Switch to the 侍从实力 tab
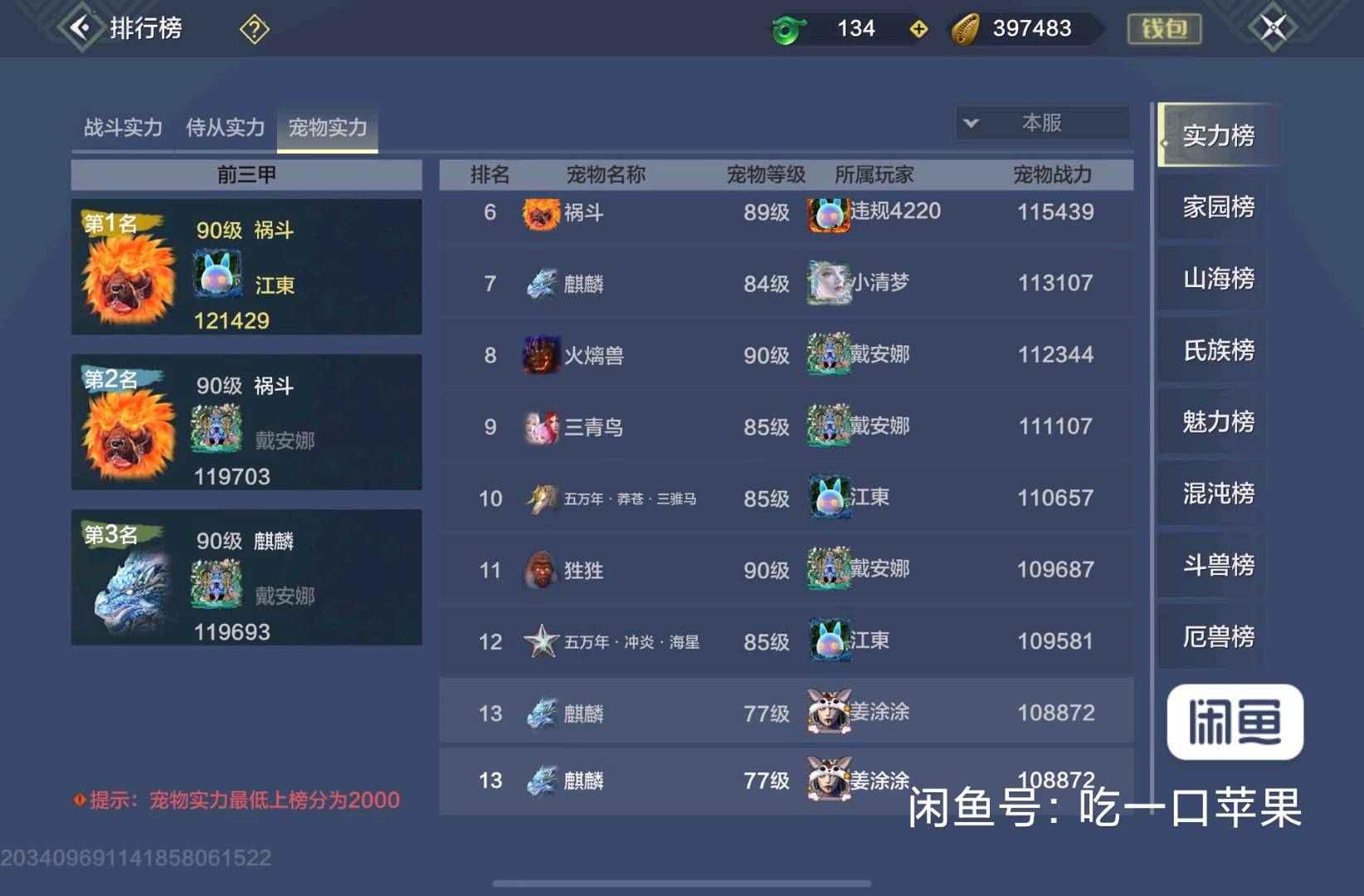Image resolution: width=1364 pixels, height=896 pixels. click(225, 128)
